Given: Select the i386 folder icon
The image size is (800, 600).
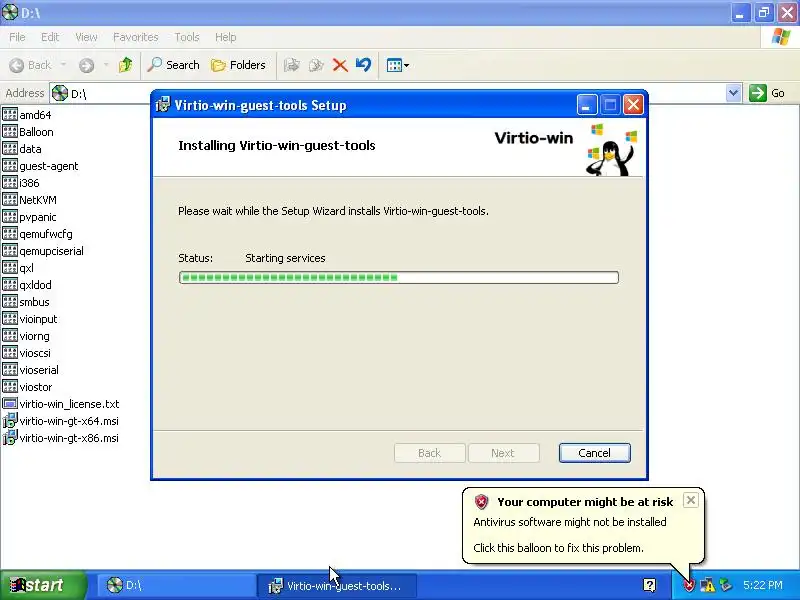Looking at the screenshot, I should point(10,182).
